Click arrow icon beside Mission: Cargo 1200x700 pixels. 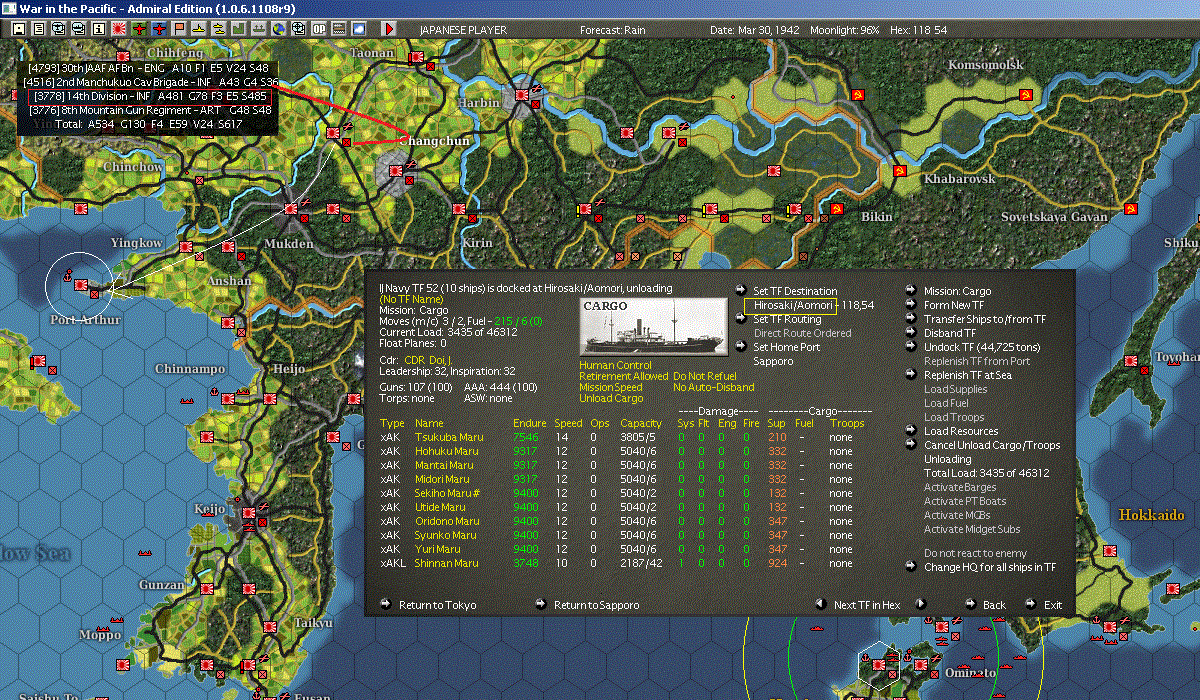(911, 291)
